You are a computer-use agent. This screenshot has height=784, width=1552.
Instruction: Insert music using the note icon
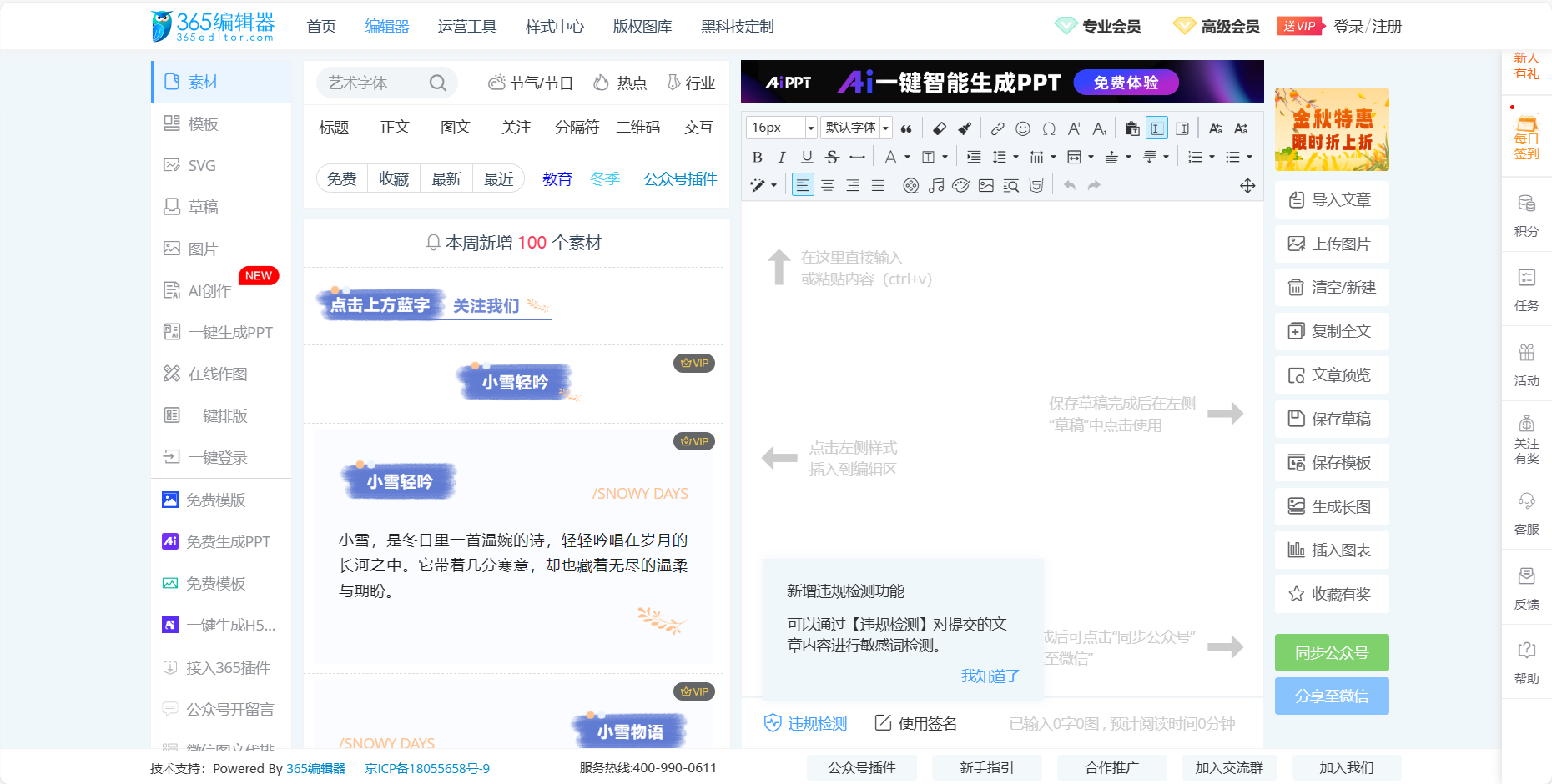(936, 185)
